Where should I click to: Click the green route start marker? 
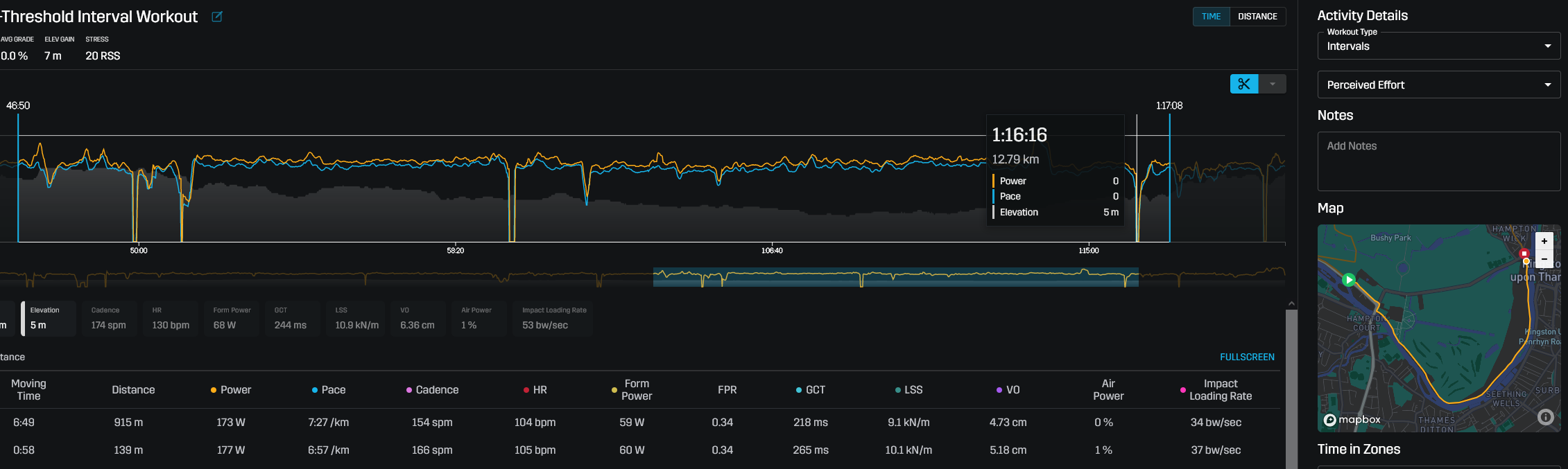click(x=1349, y=280)
